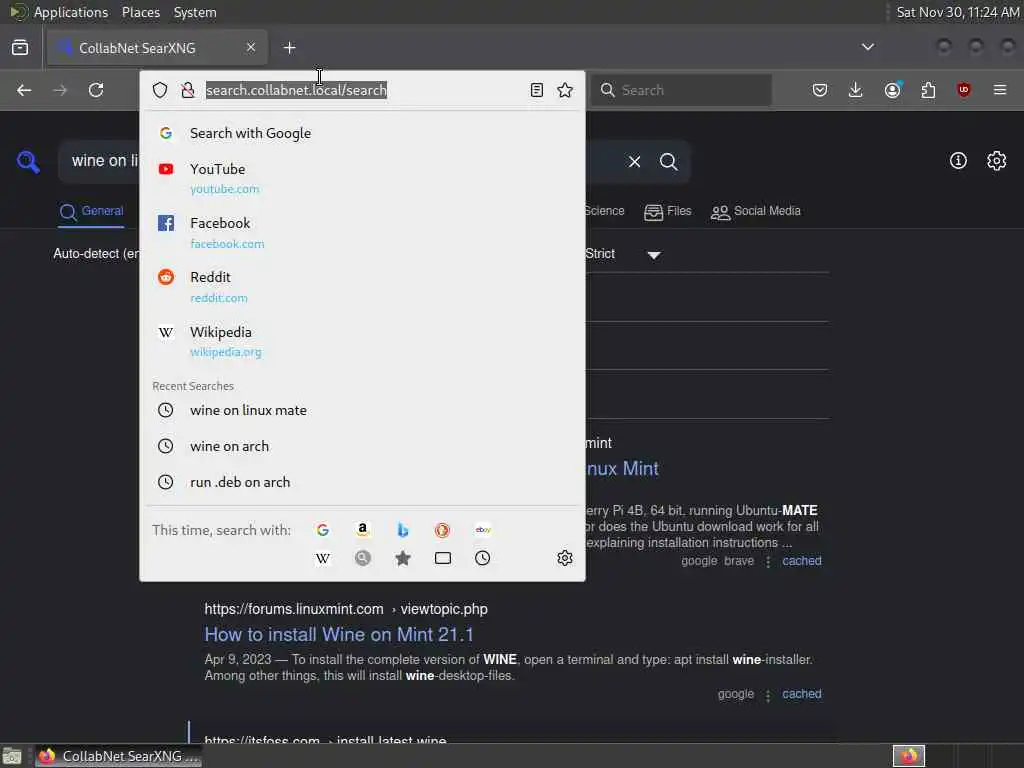Open the connection not secure lock icon

188,90
